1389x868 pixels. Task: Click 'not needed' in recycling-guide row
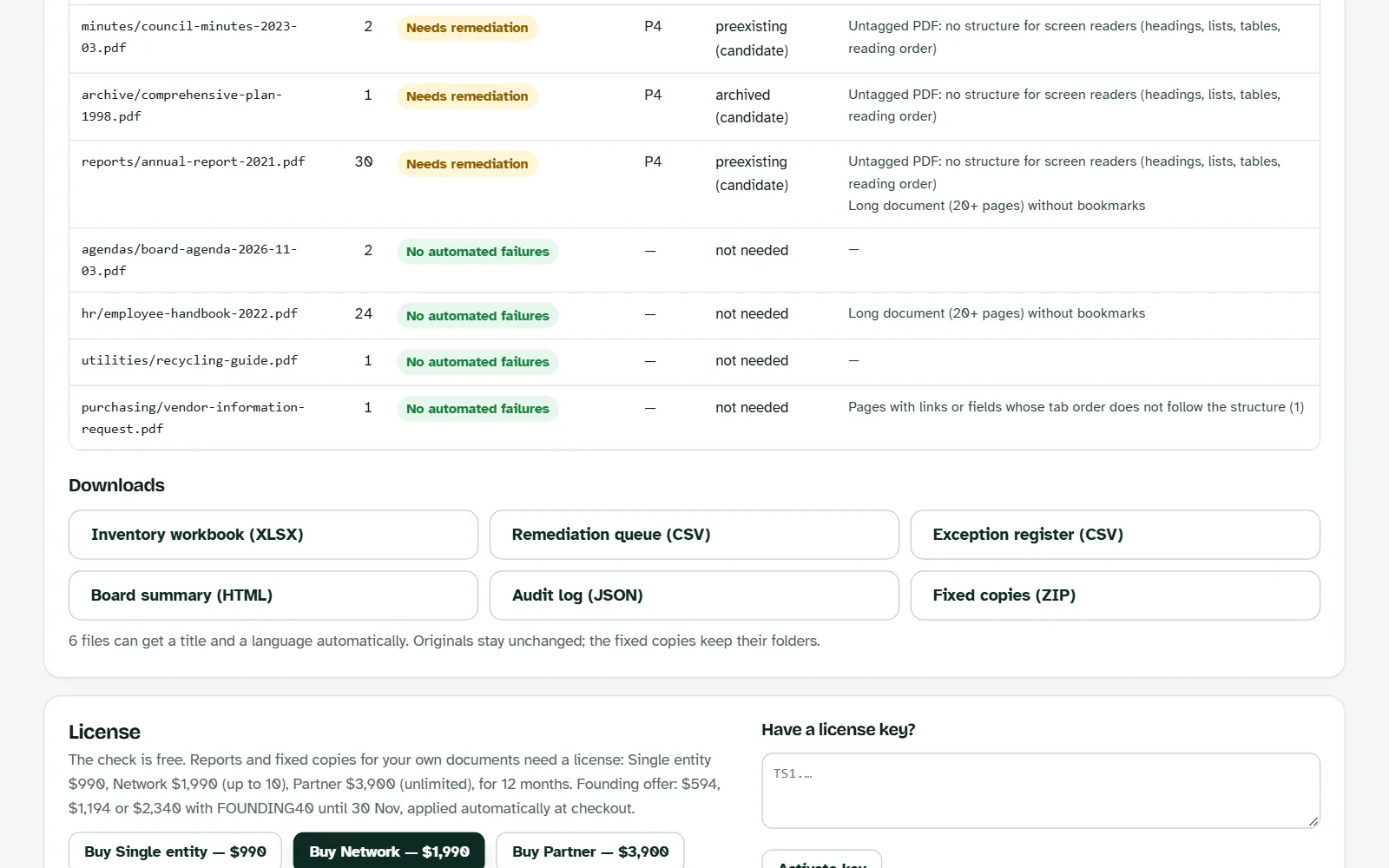pyautogui.click(x=752, y=360)
